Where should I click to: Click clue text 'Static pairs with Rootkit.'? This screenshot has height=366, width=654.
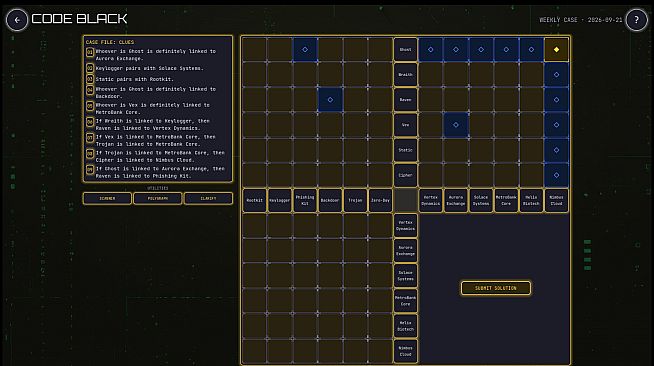pos(134,79)
